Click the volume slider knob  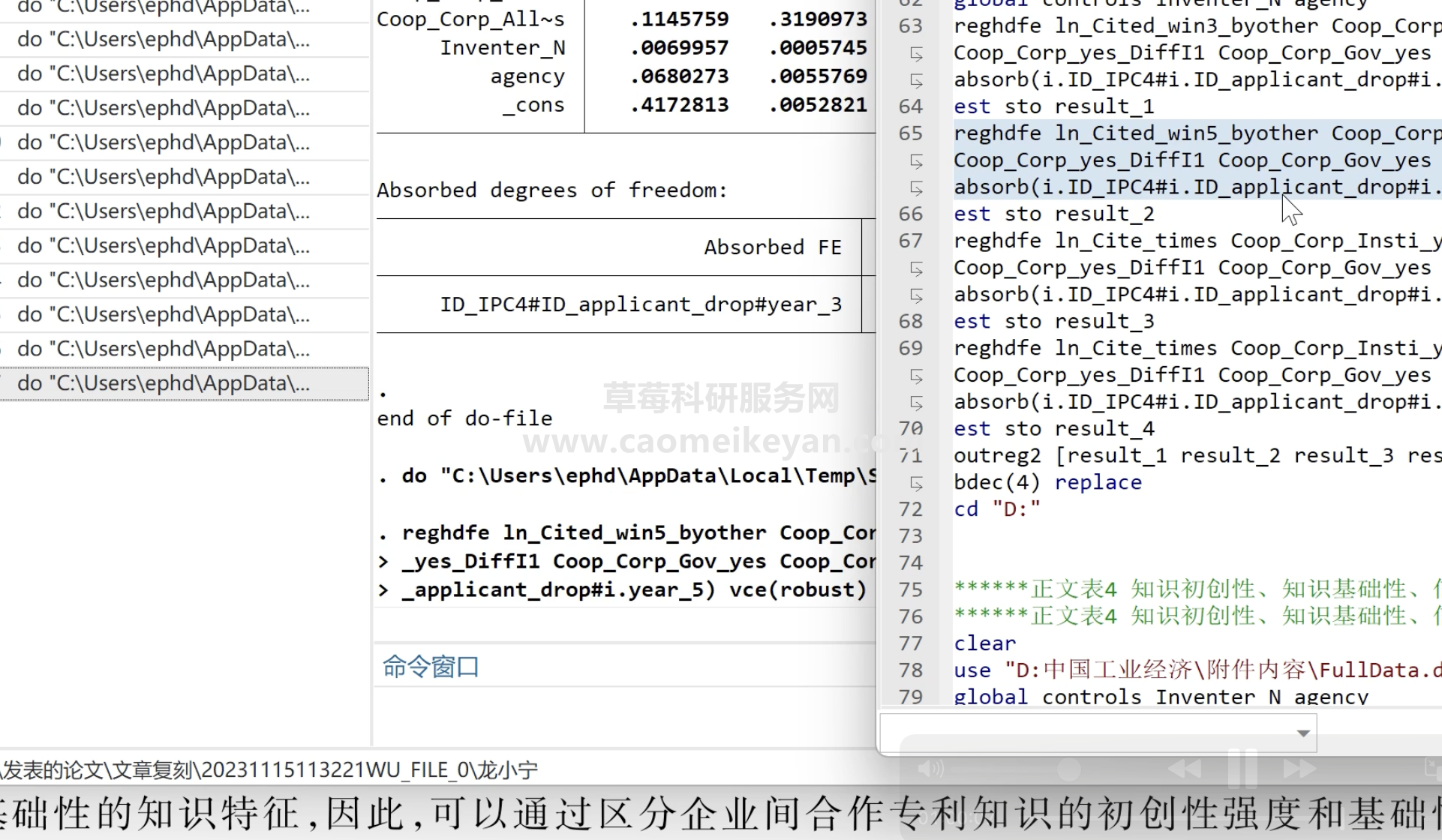(x=1068, y=769)
